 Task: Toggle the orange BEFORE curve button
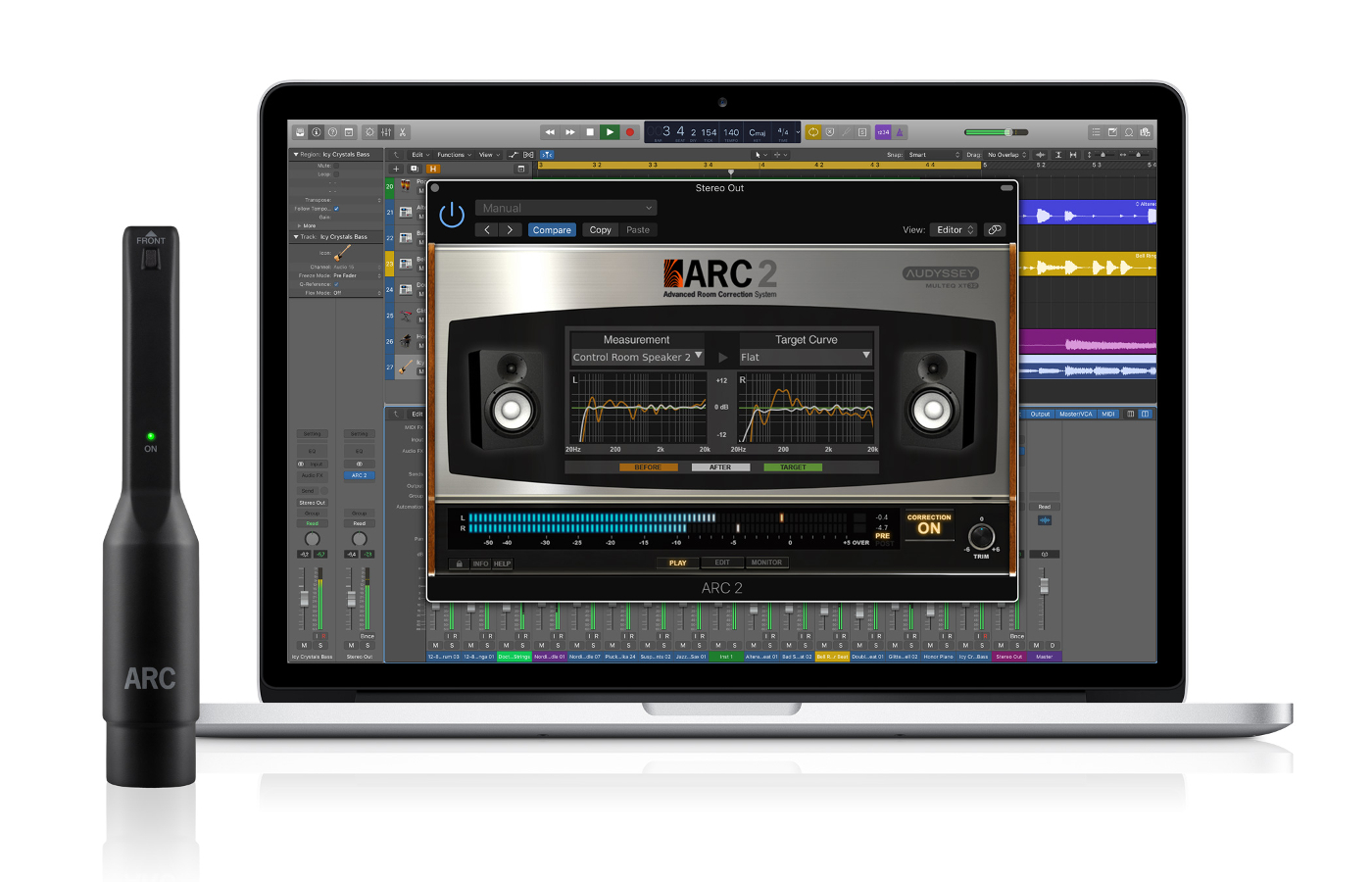[648, 467]
